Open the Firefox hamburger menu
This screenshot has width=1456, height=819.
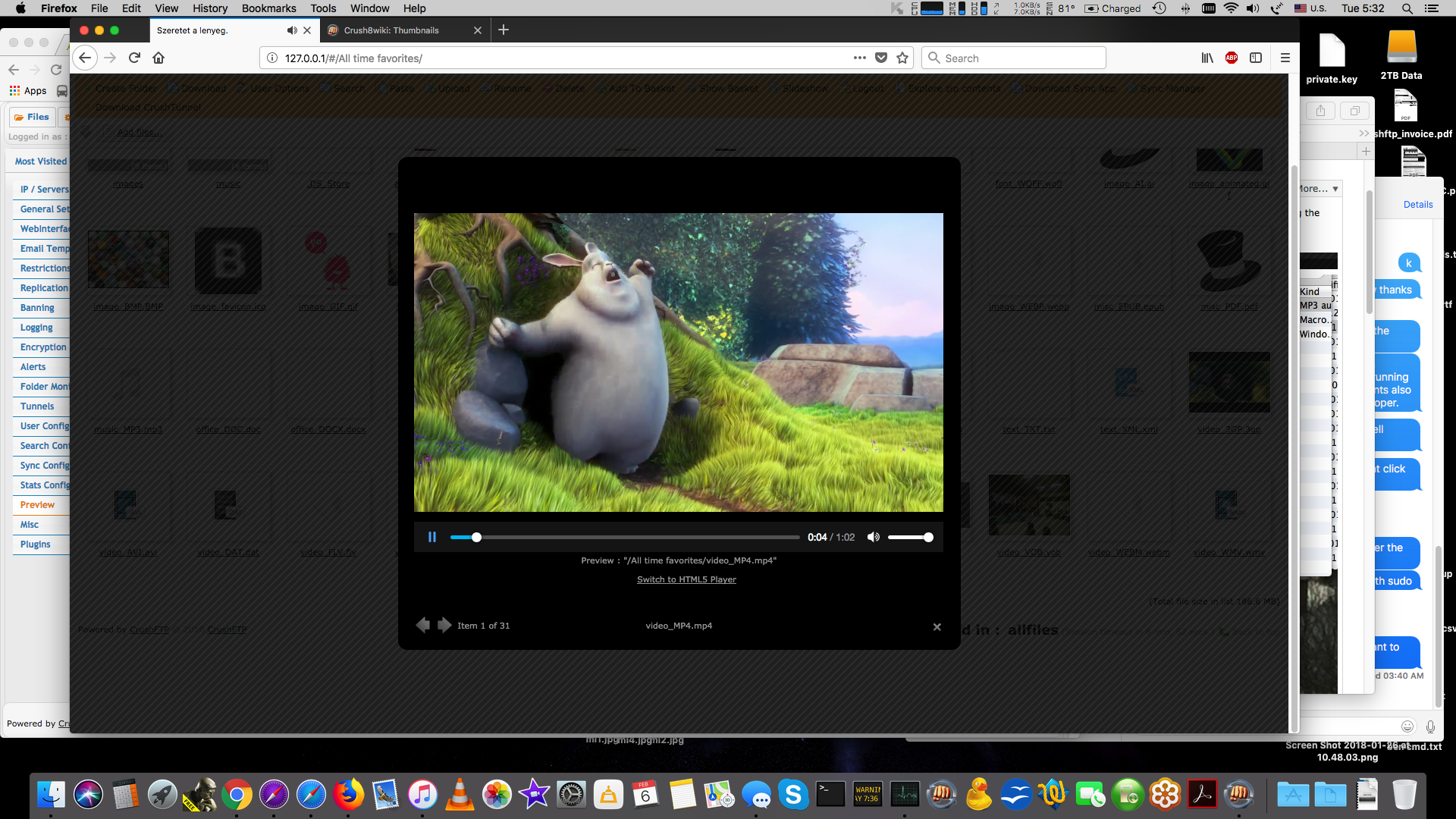[1285, 58]
